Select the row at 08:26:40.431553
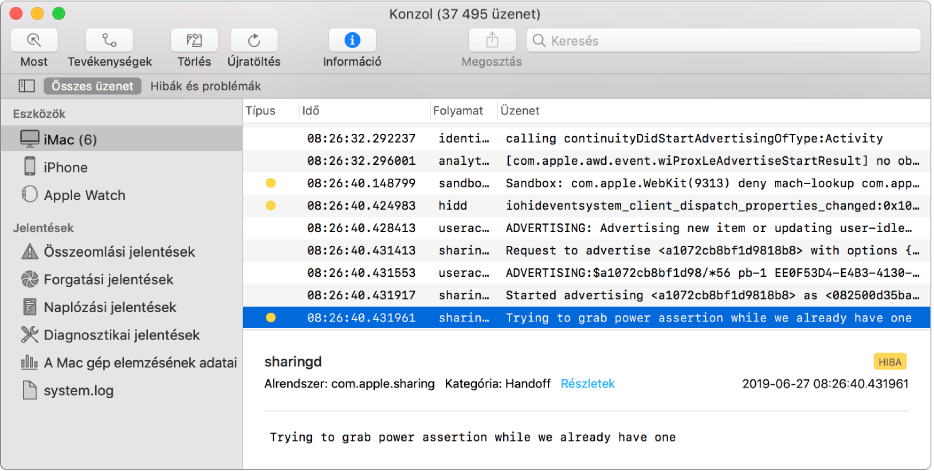 click(x=587, y=273)
